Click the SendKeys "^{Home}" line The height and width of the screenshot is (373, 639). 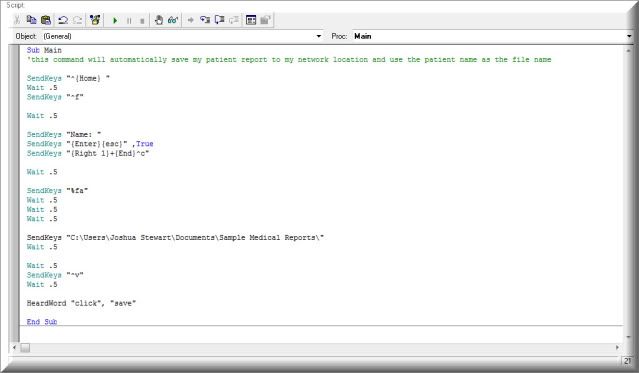[x=68, y=78]
